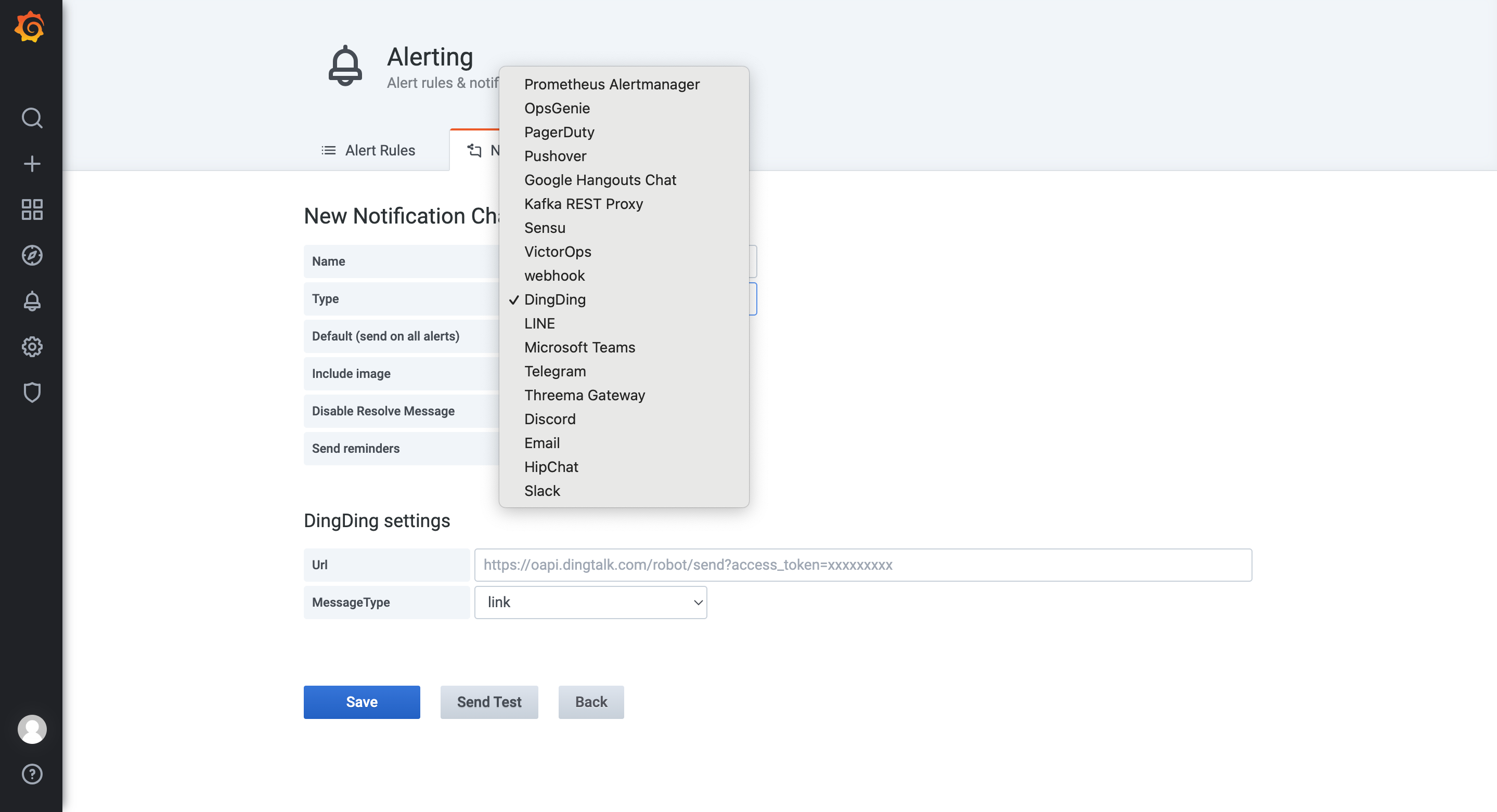
Task: Click the Grafana logo icon
Action: [30, 28]
